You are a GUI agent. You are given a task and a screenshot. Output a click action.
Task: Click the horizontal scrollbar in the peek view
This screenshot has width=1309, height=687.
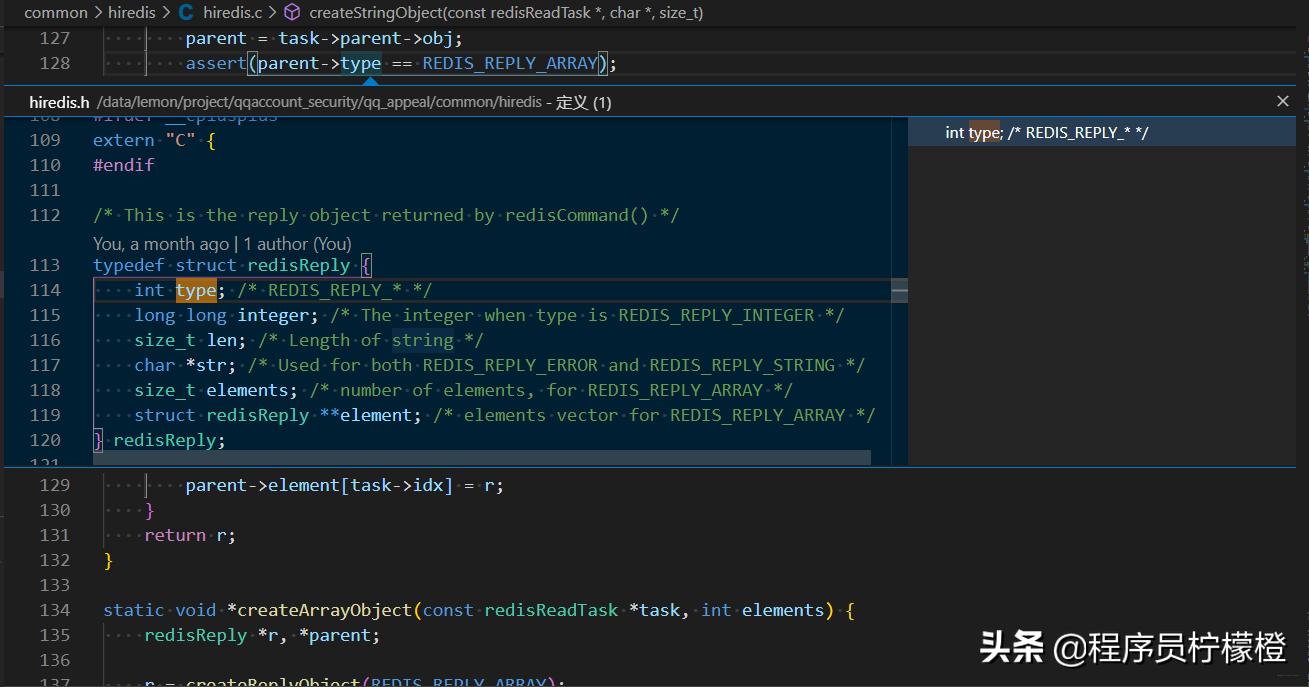[x=480, y=457]
